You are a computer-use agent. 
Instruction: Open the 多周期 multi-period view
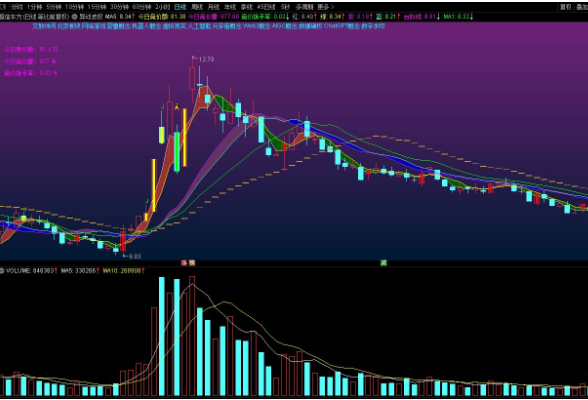[x=304, y=7]
